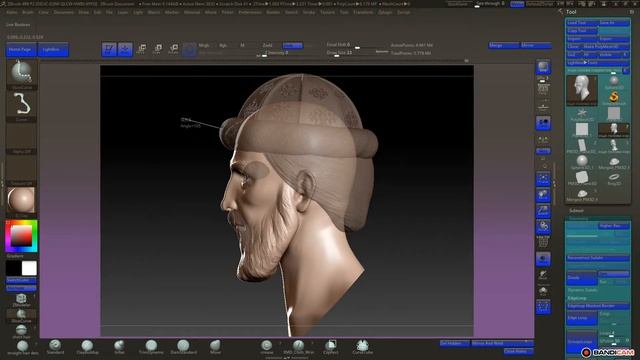Open the Brush menu
Viewport: 640px width, 360px height.
coord(28,12)
